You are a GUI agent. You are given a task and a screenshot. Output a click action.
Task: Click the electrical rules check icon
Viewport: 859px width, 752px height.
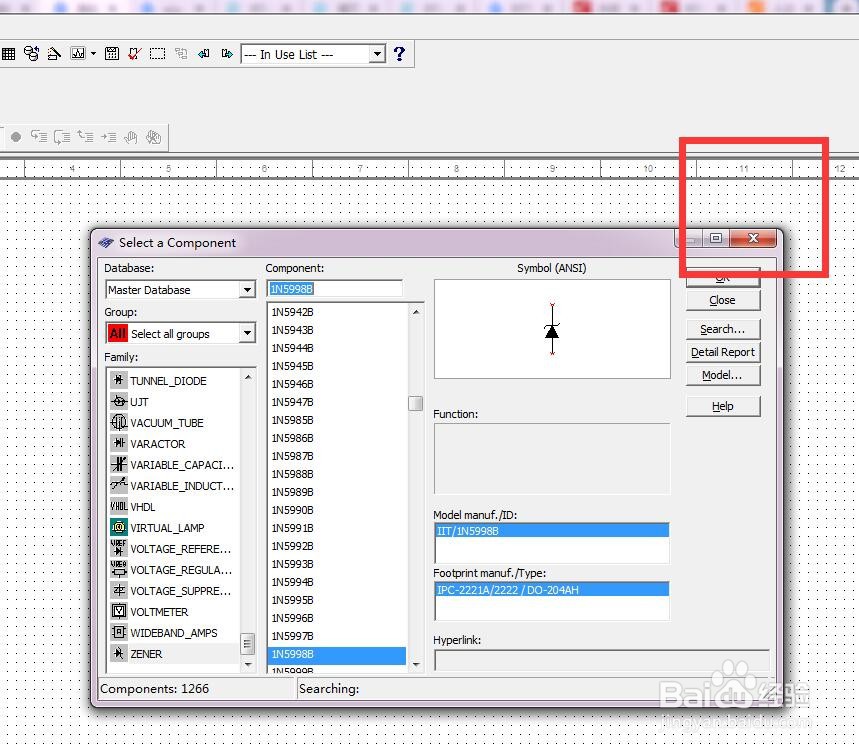pyautogui.click(x=135, y=54)
